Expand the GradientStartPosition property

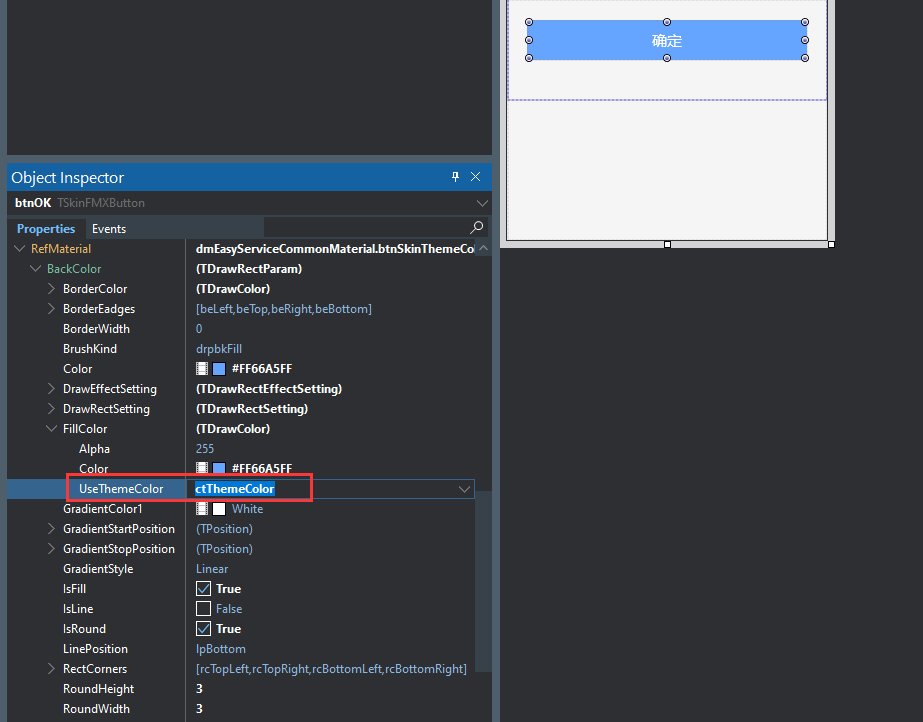[51, 528]
